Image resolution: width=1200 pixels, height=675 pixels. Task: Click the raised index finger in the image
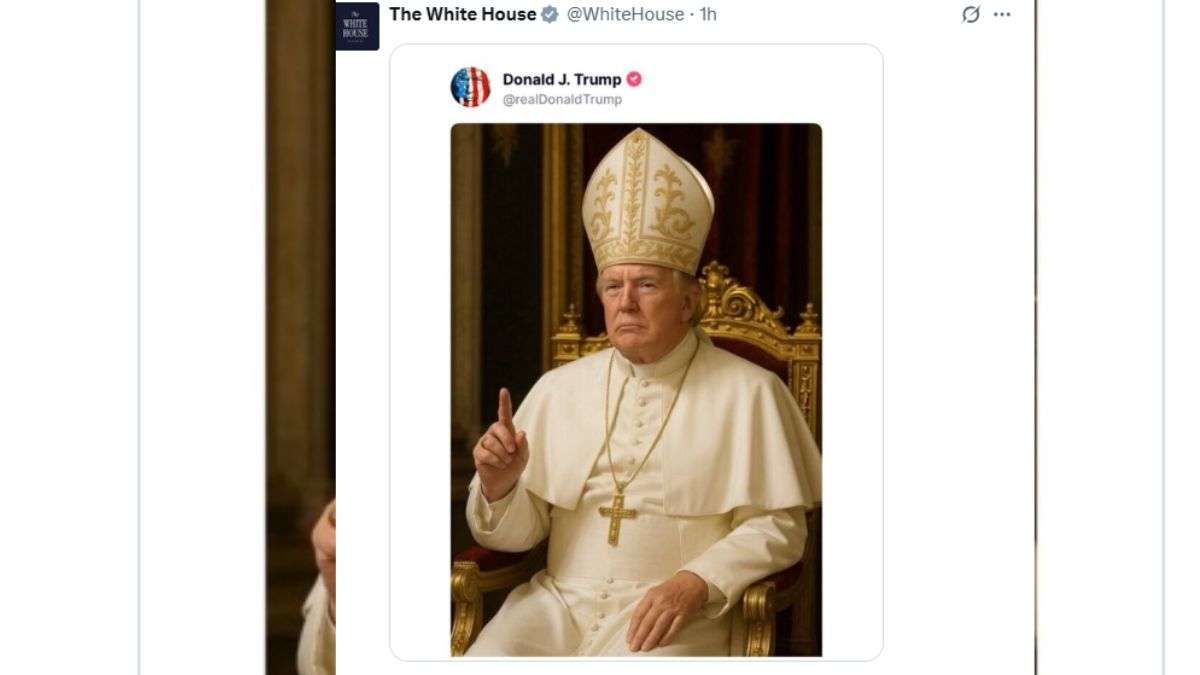(x=505, y=412)
